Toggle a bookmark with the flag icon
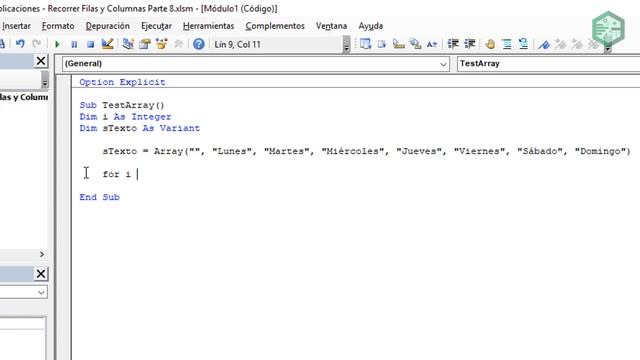The width and height of the screenshot is (640, 360). pyautogui.click(x=544, y=44)
